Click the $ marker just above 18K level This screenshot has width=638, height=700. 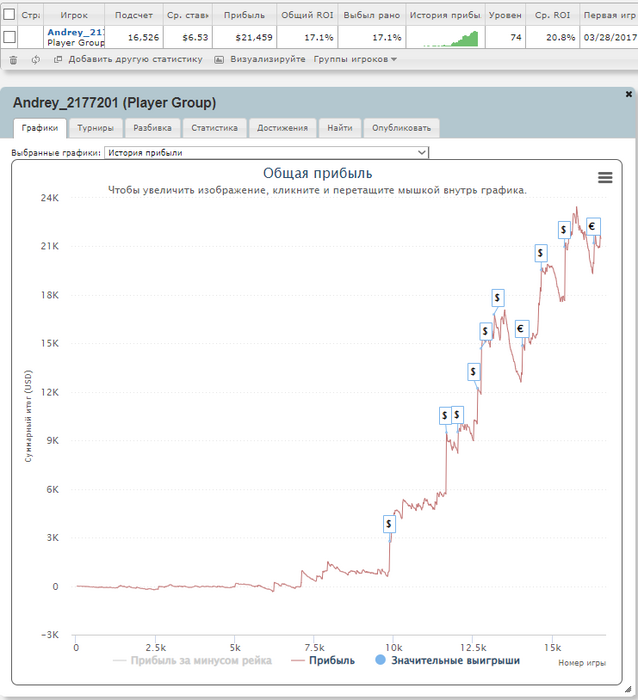(497, 297)
